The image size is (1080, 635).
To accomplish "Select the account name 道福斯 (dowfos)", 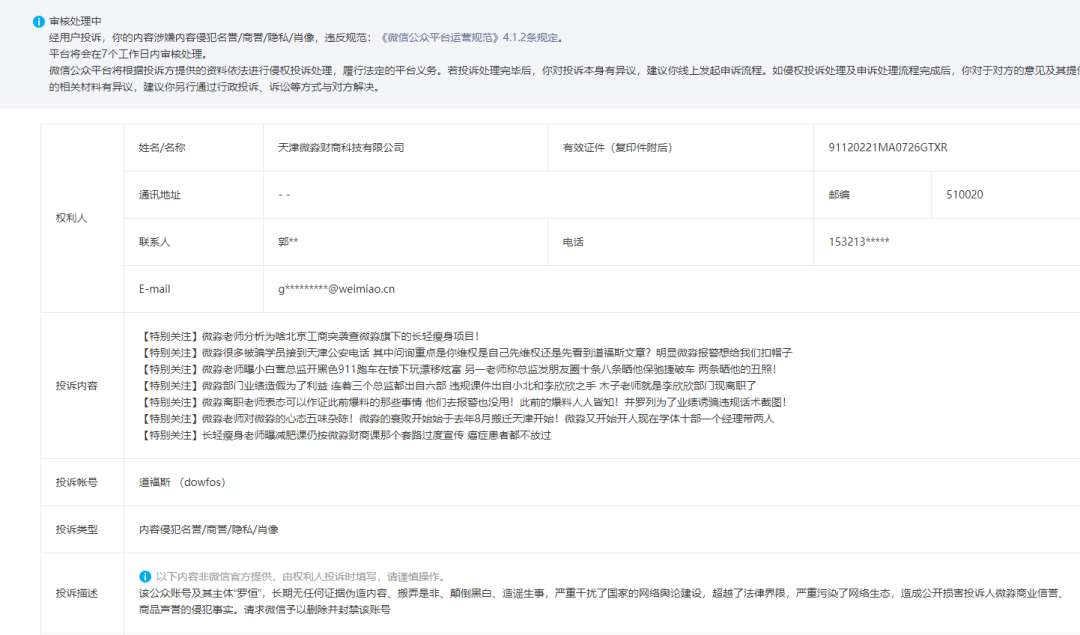I will (x=182, y=482).
